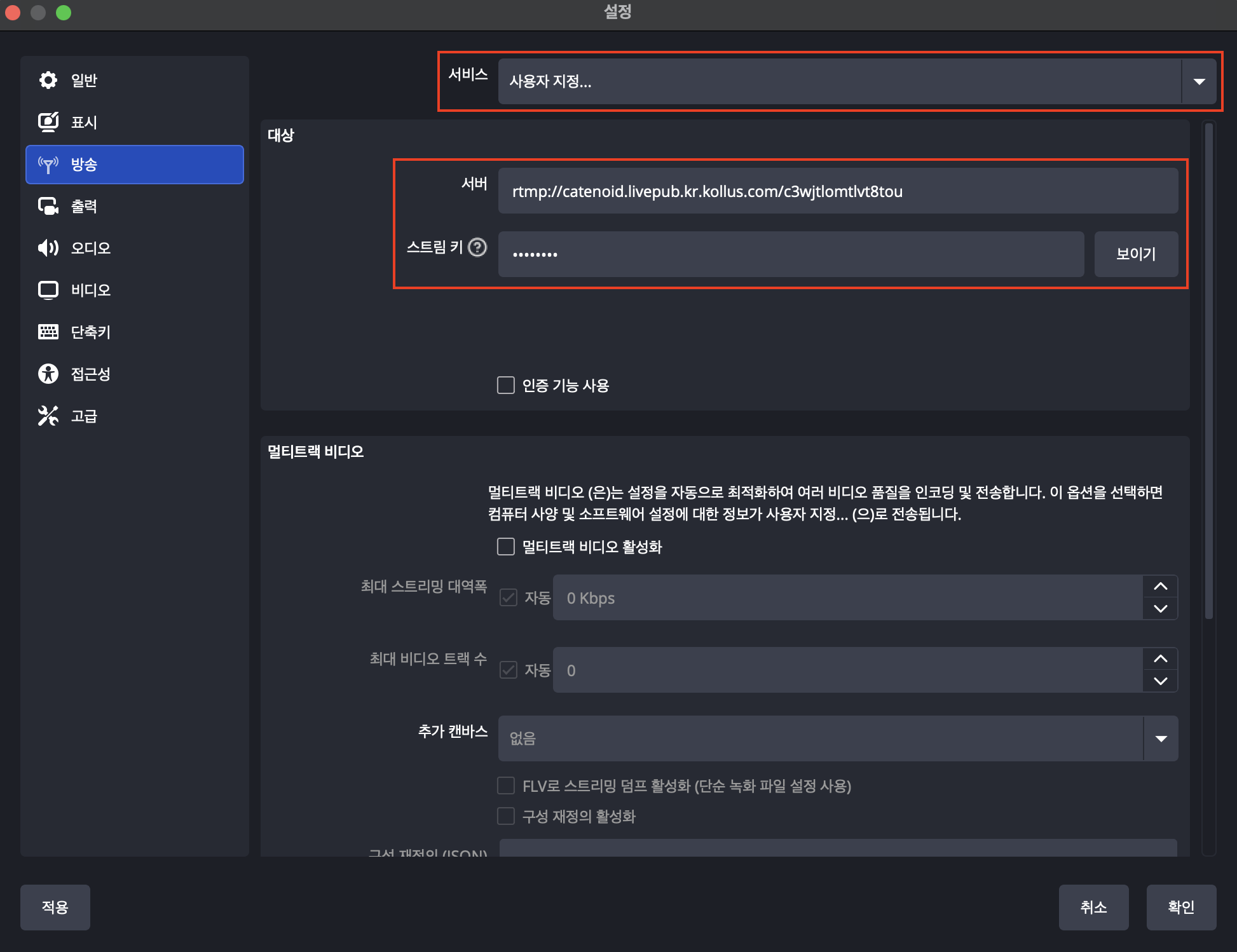Select the 단축키 keyboard icon

coord(48,332)
